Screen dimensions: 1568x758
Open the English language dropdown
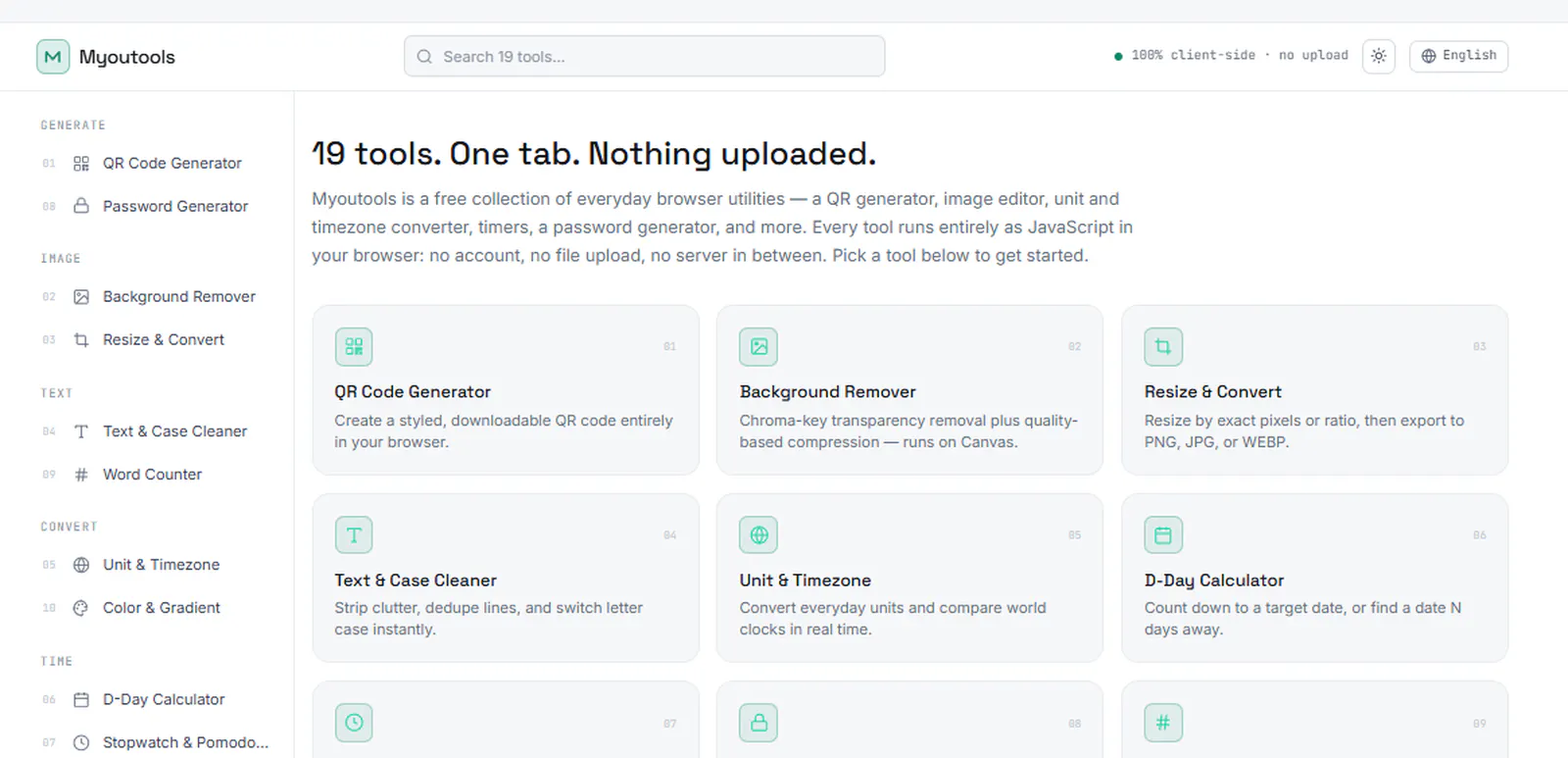coord(1458,56)
